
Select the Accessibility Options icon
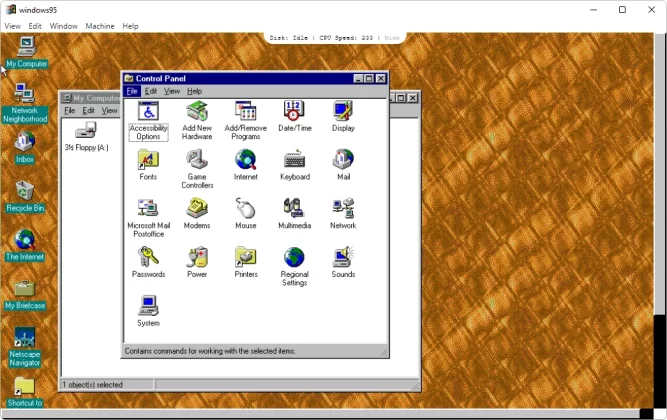(148, 112)
